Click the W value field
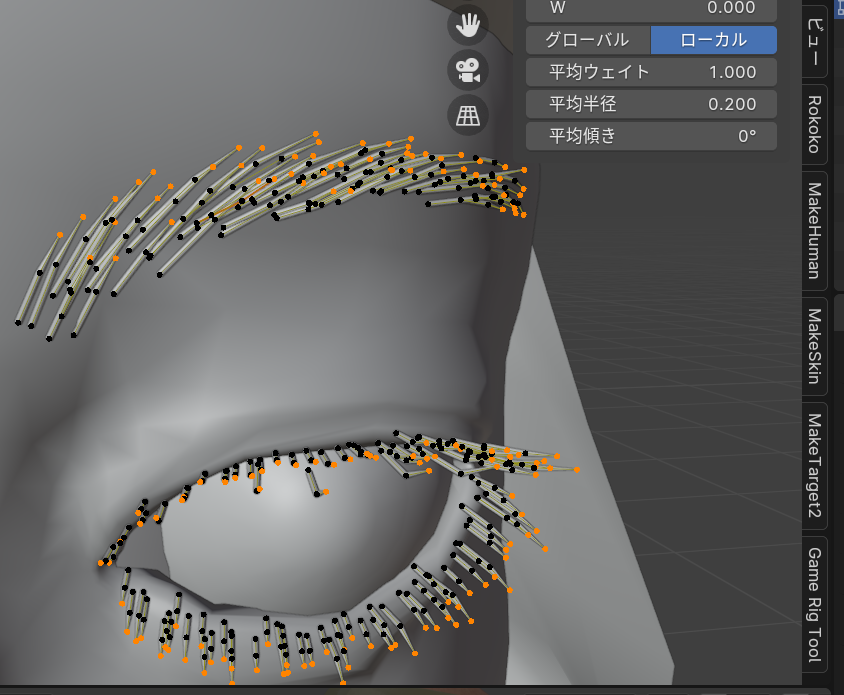This screenshot has height=695, width=844. tap(651, 10)
